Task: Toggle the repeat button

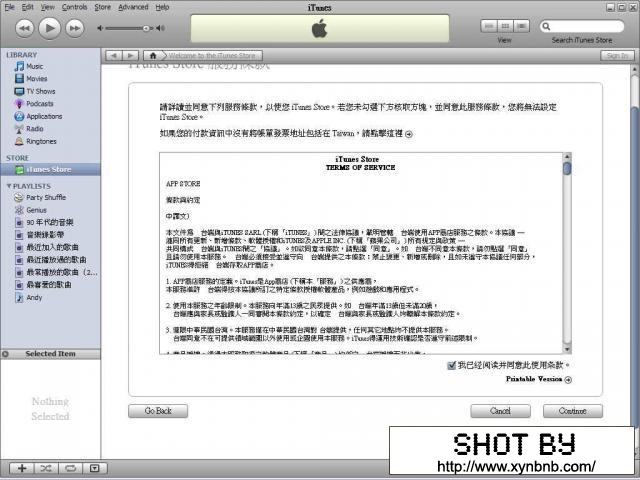Action: tap(70, 468)
